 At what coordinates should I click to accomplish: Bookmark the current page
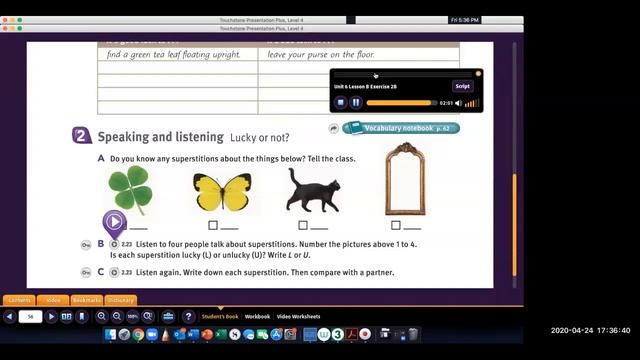(x=82, y=316)
